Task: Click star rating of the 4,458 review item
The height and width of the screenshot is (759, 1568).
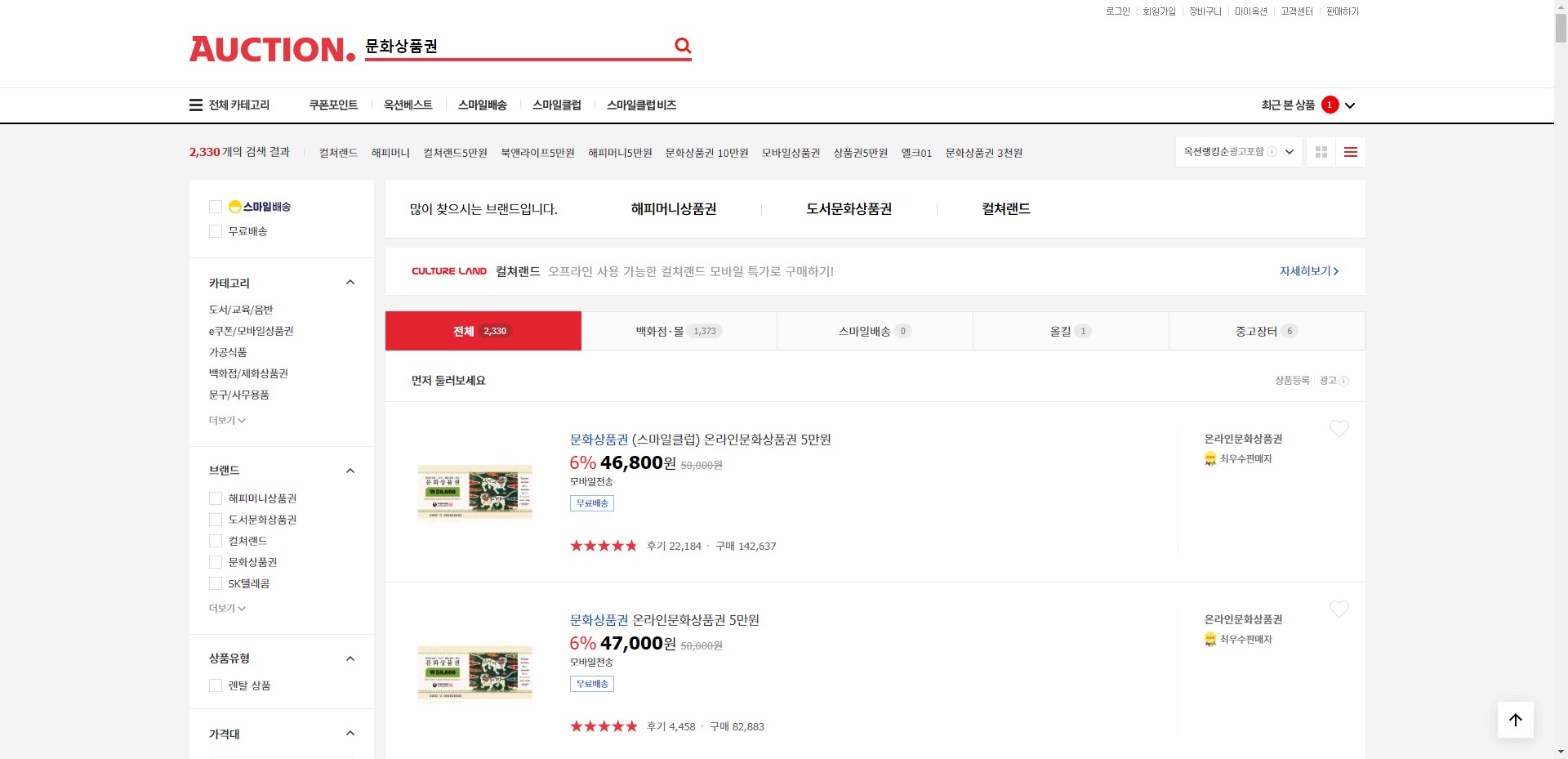Action: click(604, 726)
